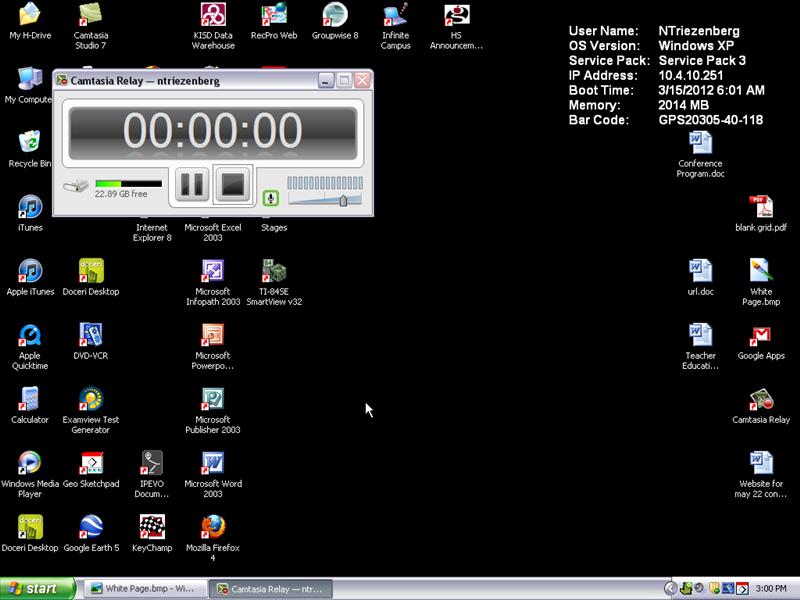Select Examview Test Generator icon
The height and width of the screenshot is (600, 800).
coord(91,410)
